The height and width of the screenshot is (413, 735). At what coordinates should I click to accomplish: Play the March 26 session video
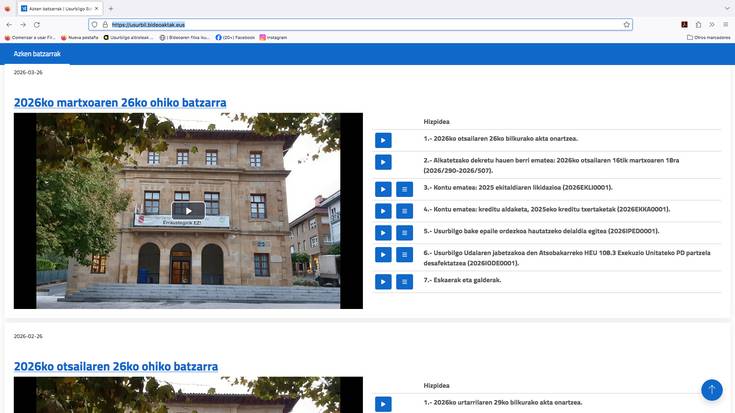188,210
